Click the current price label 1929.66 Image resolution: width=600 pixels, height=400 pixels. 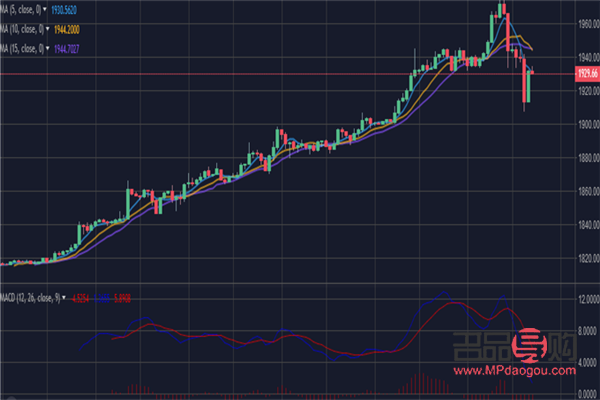(587, 73)
